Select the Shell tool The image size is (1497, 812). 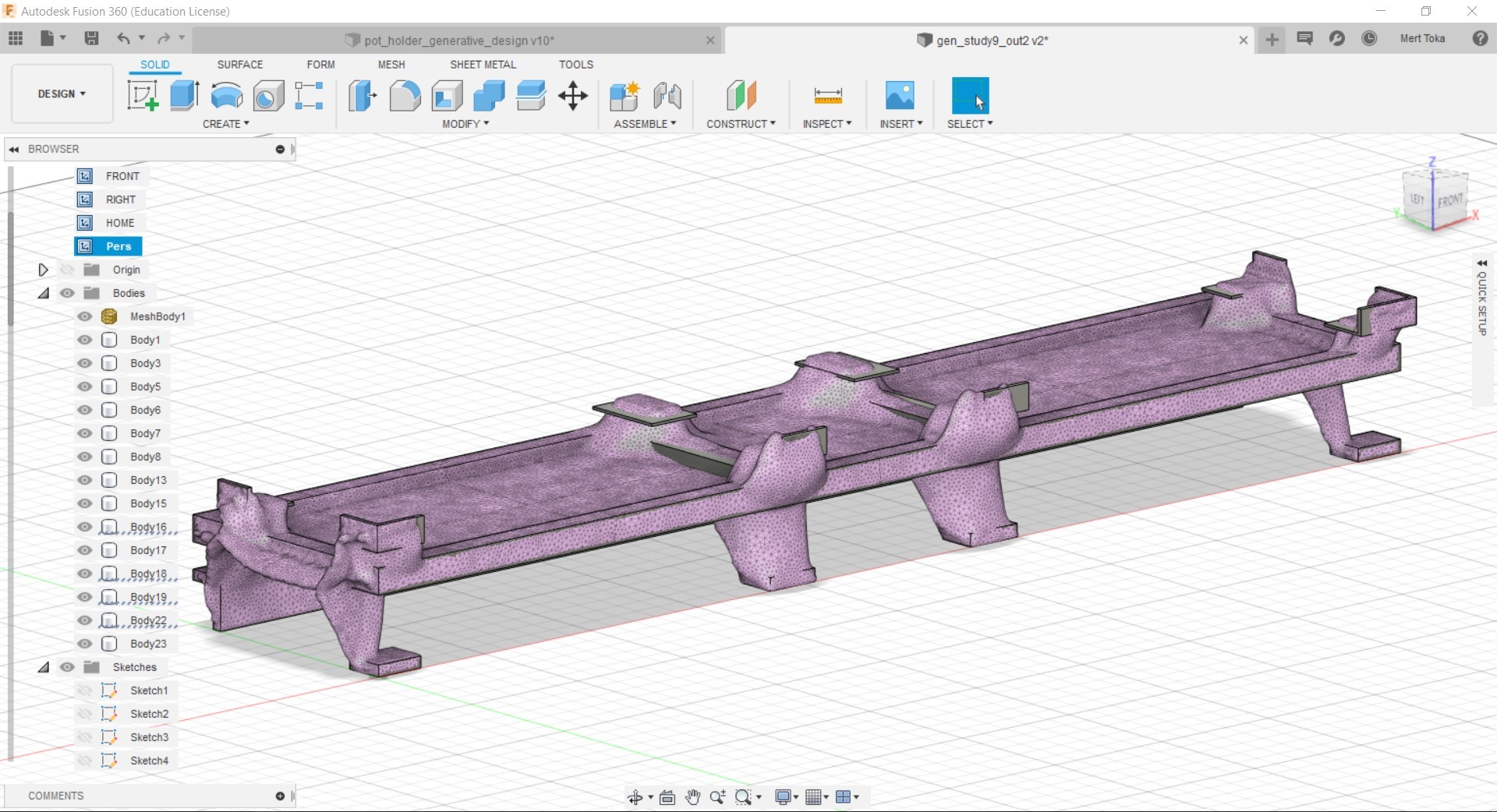tap(447, 96)
